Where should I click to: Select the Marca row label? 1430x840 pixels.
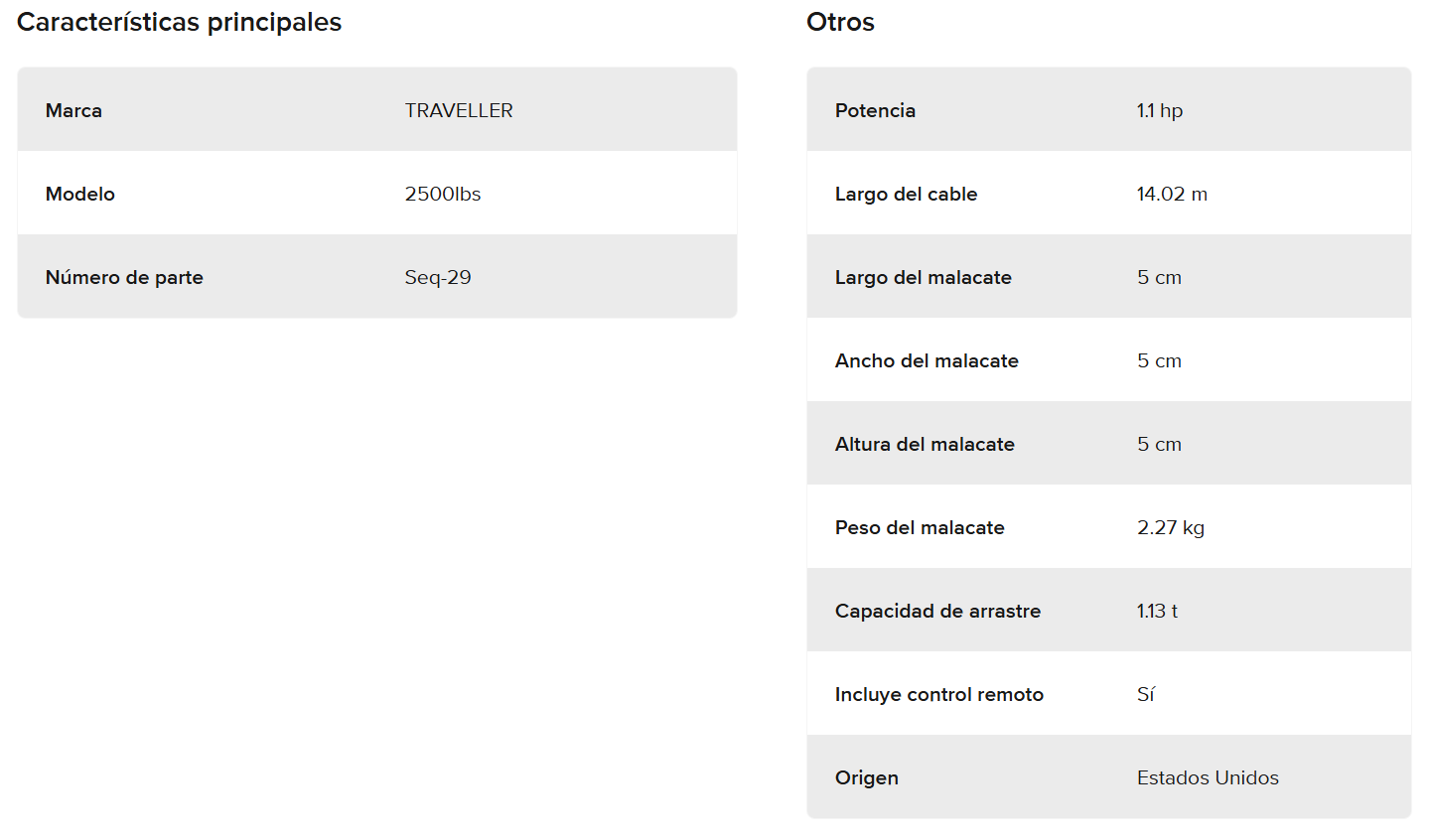73,110
